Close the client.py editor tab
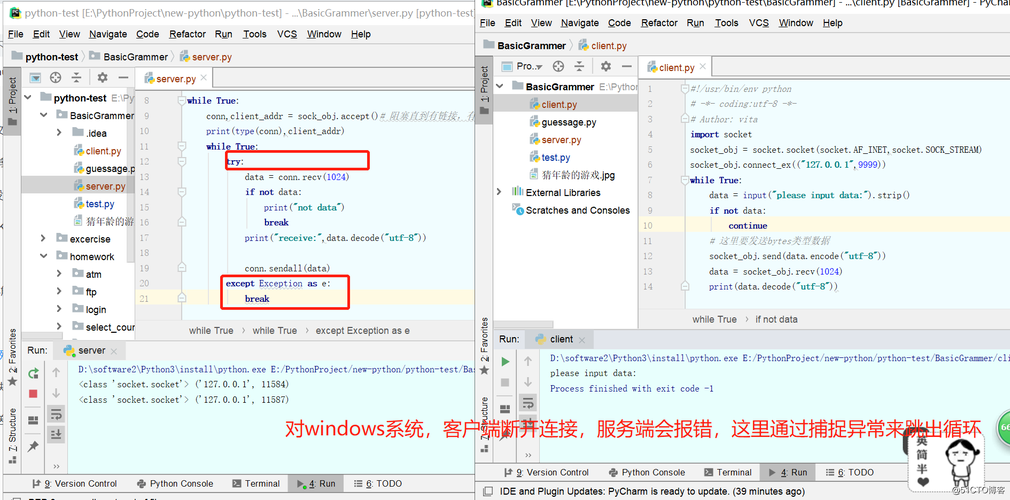This screenshot has height=500, width=1010. 702,67
